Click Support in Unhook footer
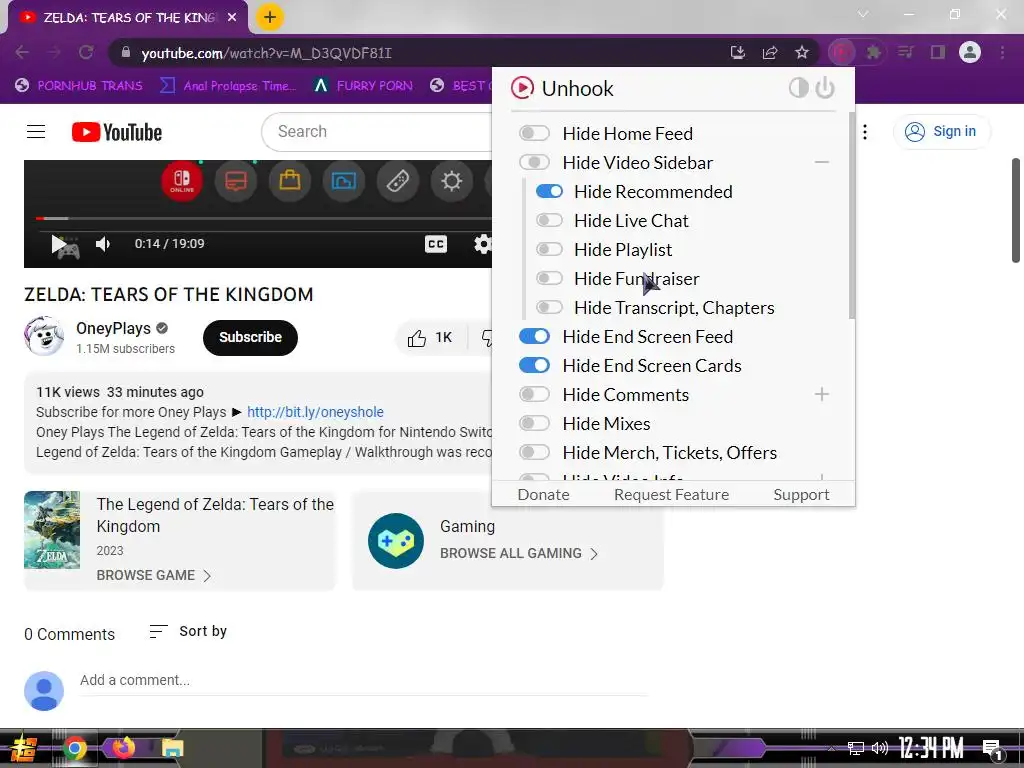Image resolution: width=1024 pixels, height=768 pixels. 801,494
